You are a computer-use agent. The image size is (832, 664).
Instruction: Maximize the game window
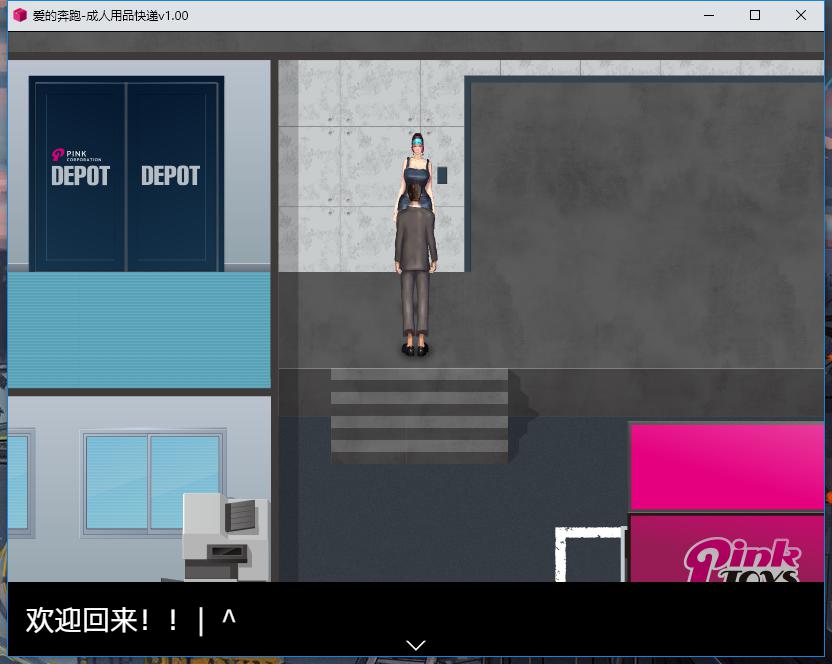pyautogui.click(x=755, y=15)
